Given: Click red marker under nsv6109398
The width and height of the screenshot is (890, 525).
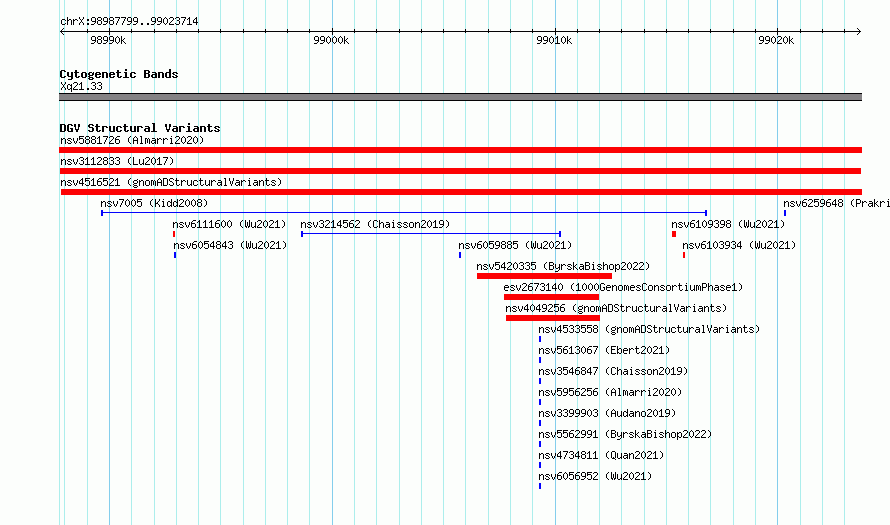Looking at the screenshot, I should 674,234.
